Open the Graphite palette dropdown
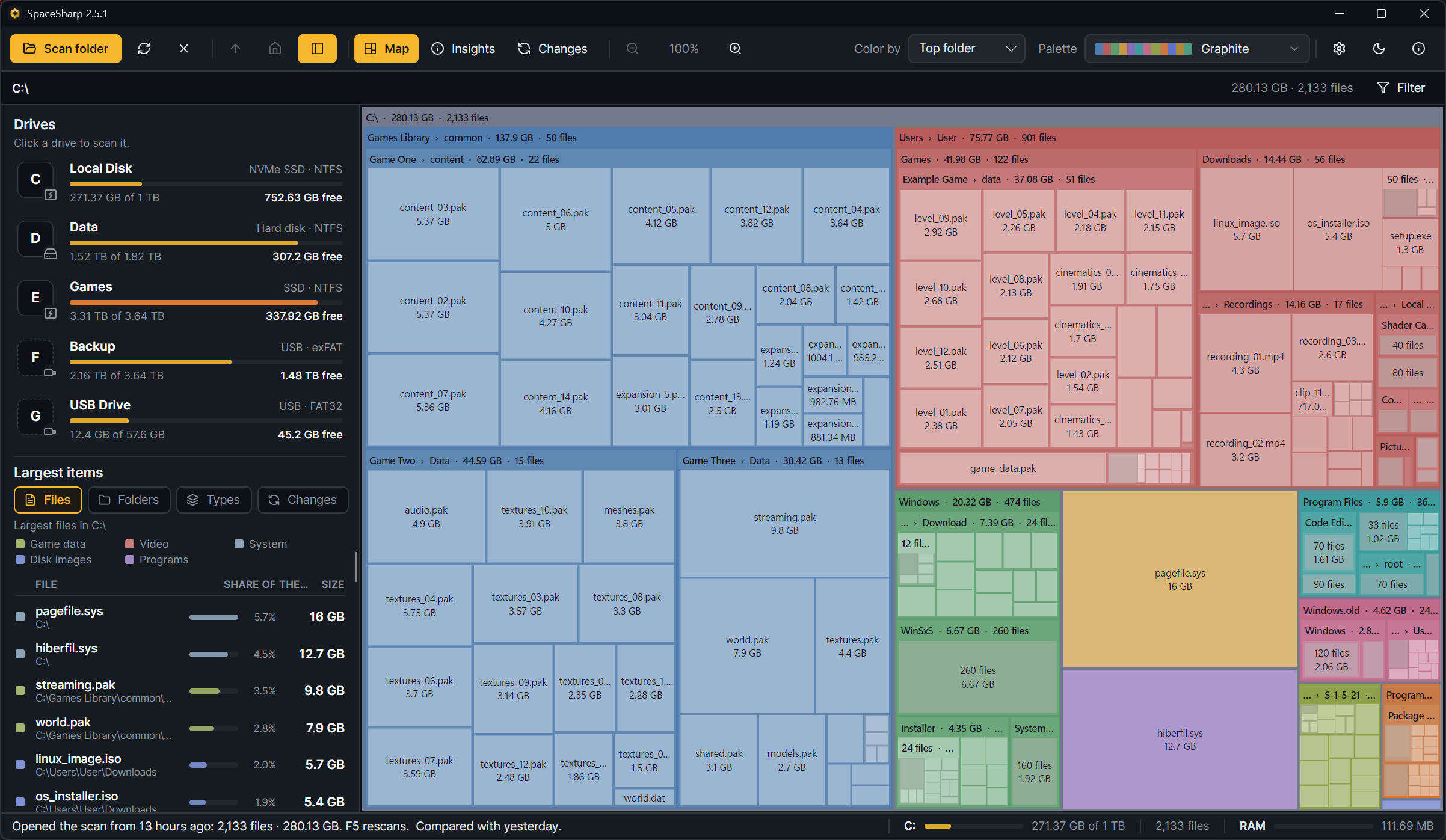1446x840 pixels. click(1197, 49)
